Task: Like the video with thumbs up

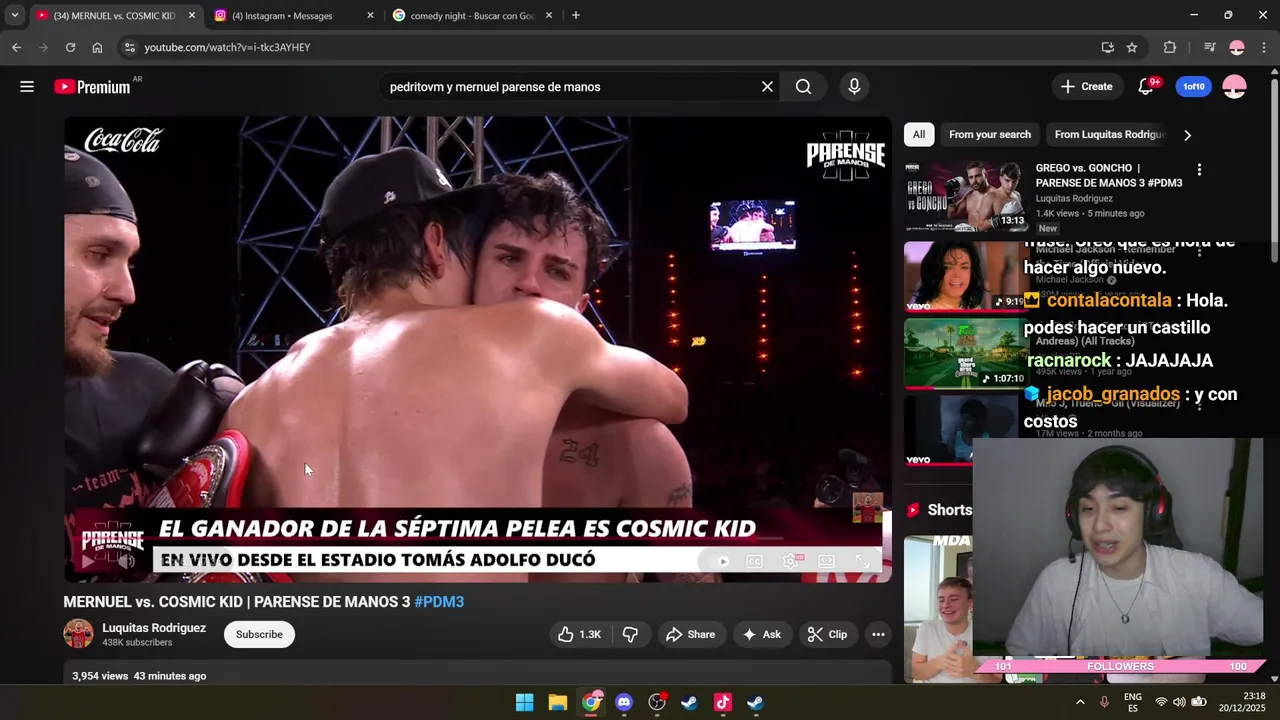Action: coord(580,634)
